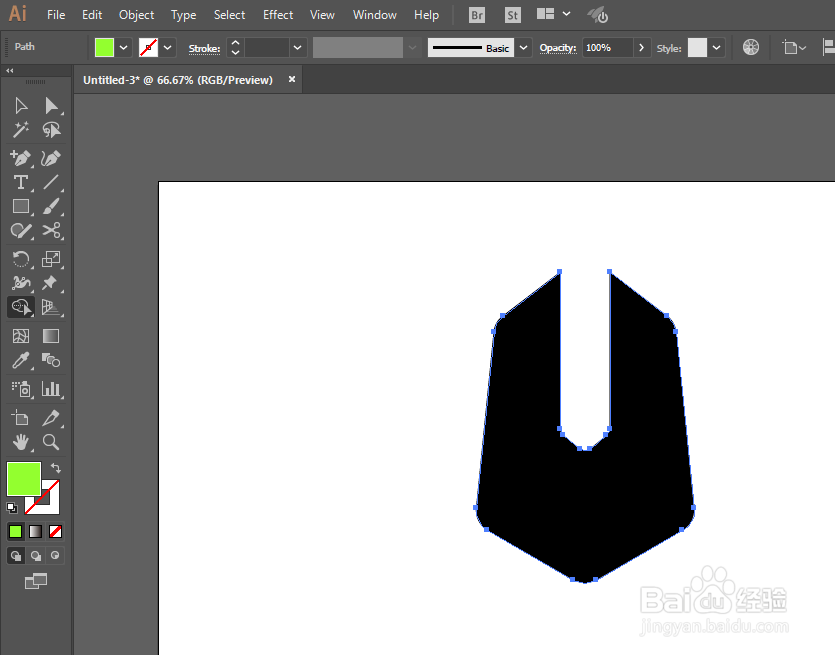Select the Line Segment tool
The height and width of the screenshot is (655, 835).
coord(52,182)
